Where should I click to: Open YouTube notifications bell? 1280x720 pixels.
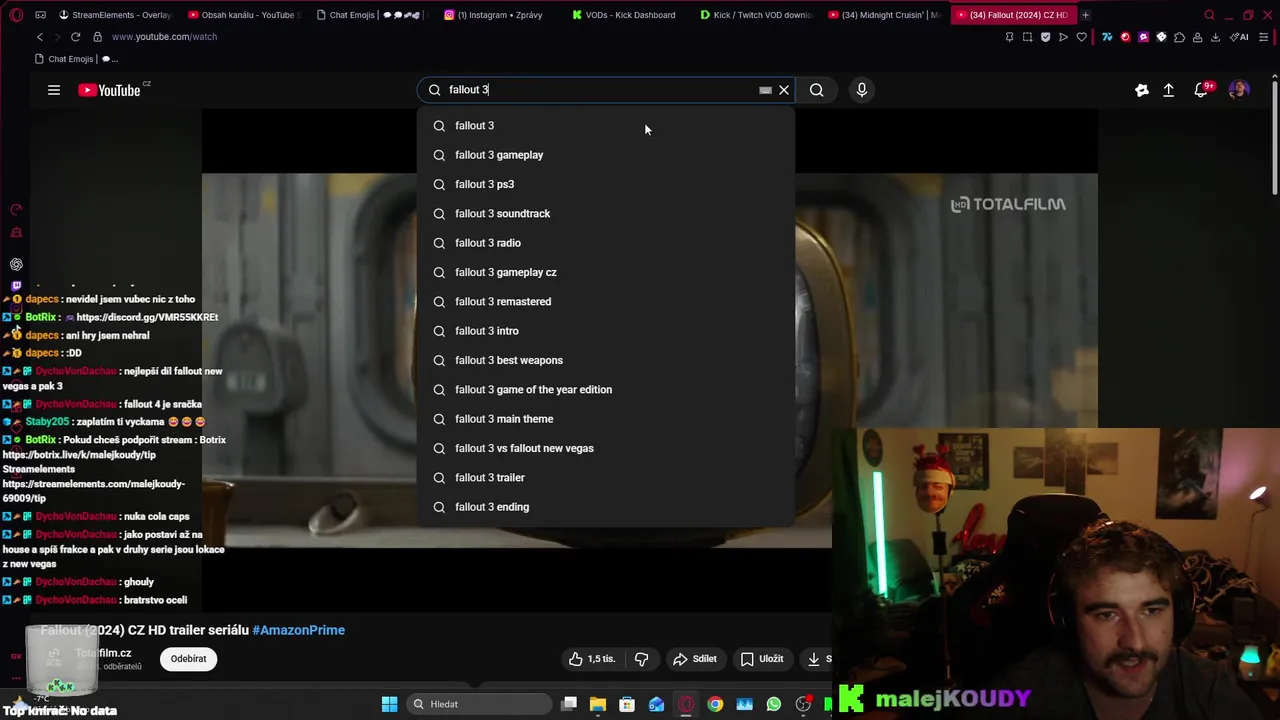(x=1201, y=90)
